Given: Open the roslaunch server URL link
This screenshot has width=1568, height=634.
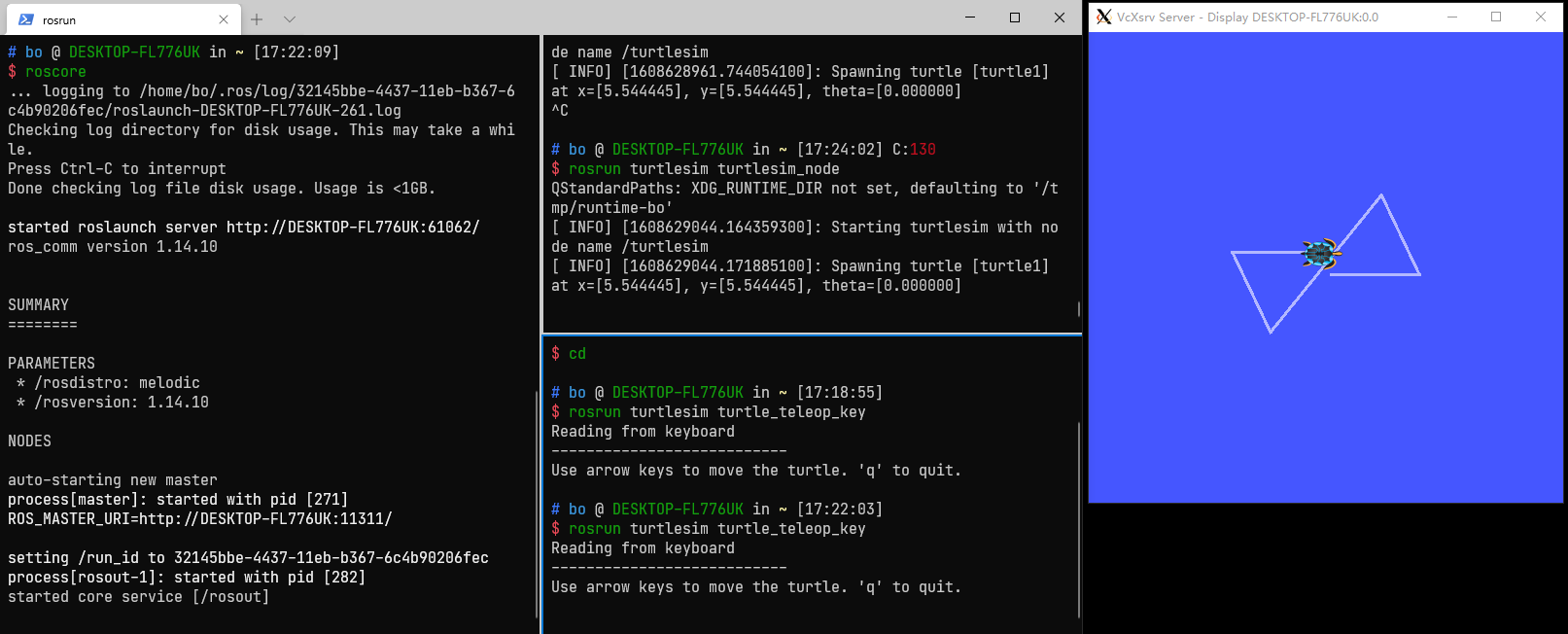Looking at the screenshot, I should pos(353,228).
